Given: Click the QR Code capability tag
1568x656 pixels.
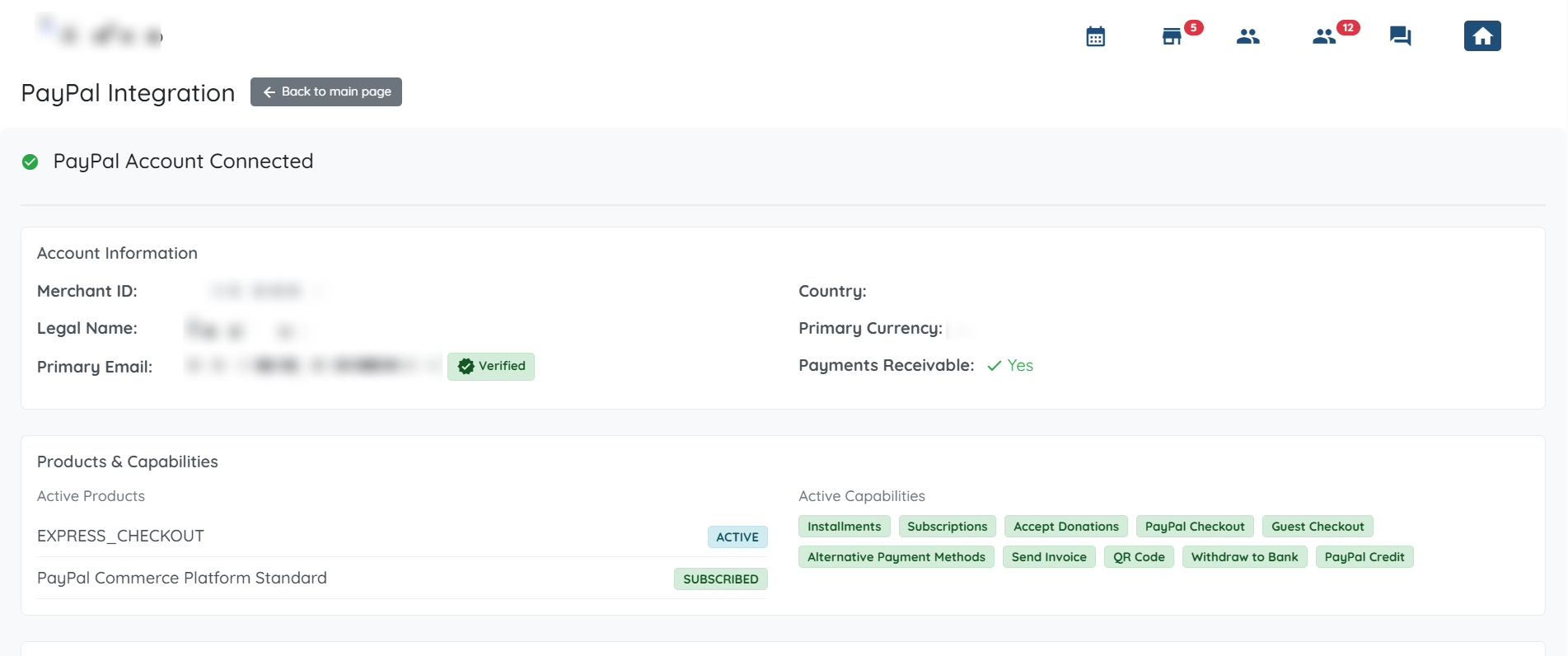Looking at the screenshot, I should tap(1139, 557).
